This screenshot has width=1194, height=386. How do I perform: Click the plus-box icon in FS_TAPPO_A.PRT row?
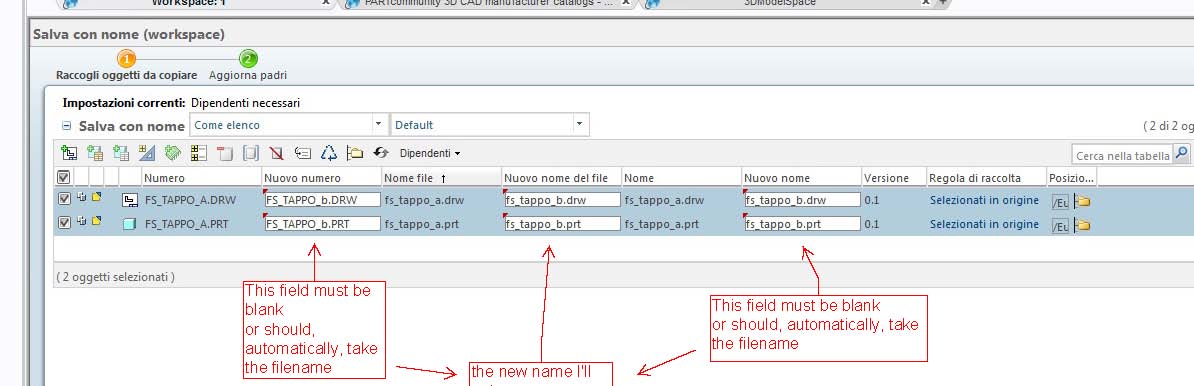pyautogui.click(x=81, y=221)
